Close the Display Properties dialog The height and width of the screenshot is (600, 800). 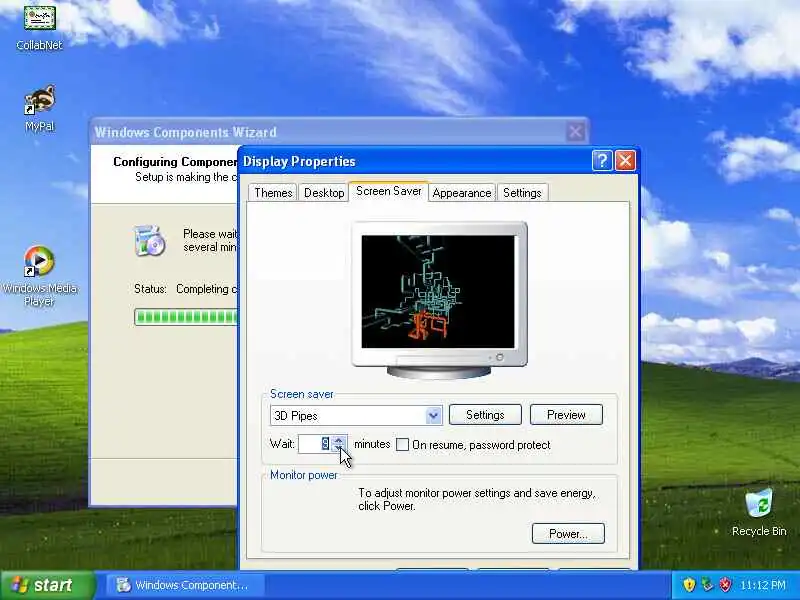625,161
